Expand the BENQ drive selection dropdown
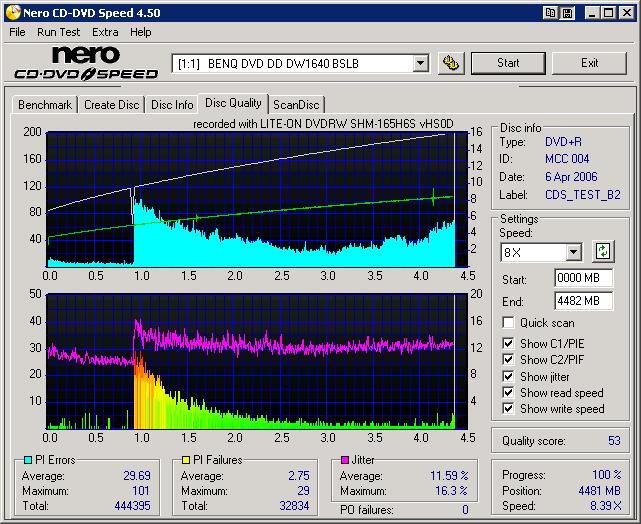Image resolution: width=641 pixels, height=524 pixels. [x=421, y=64]
